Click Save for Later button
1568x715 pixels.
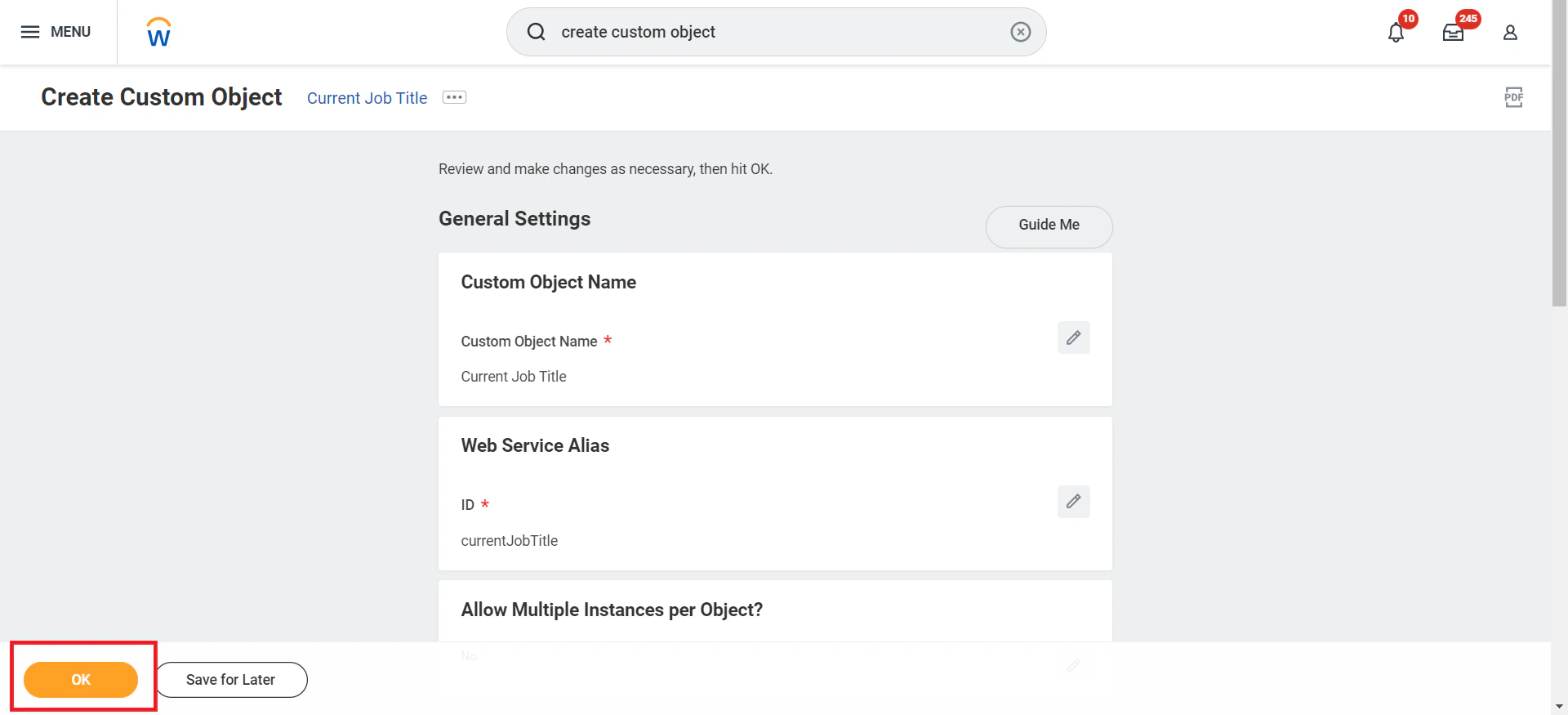231,680
